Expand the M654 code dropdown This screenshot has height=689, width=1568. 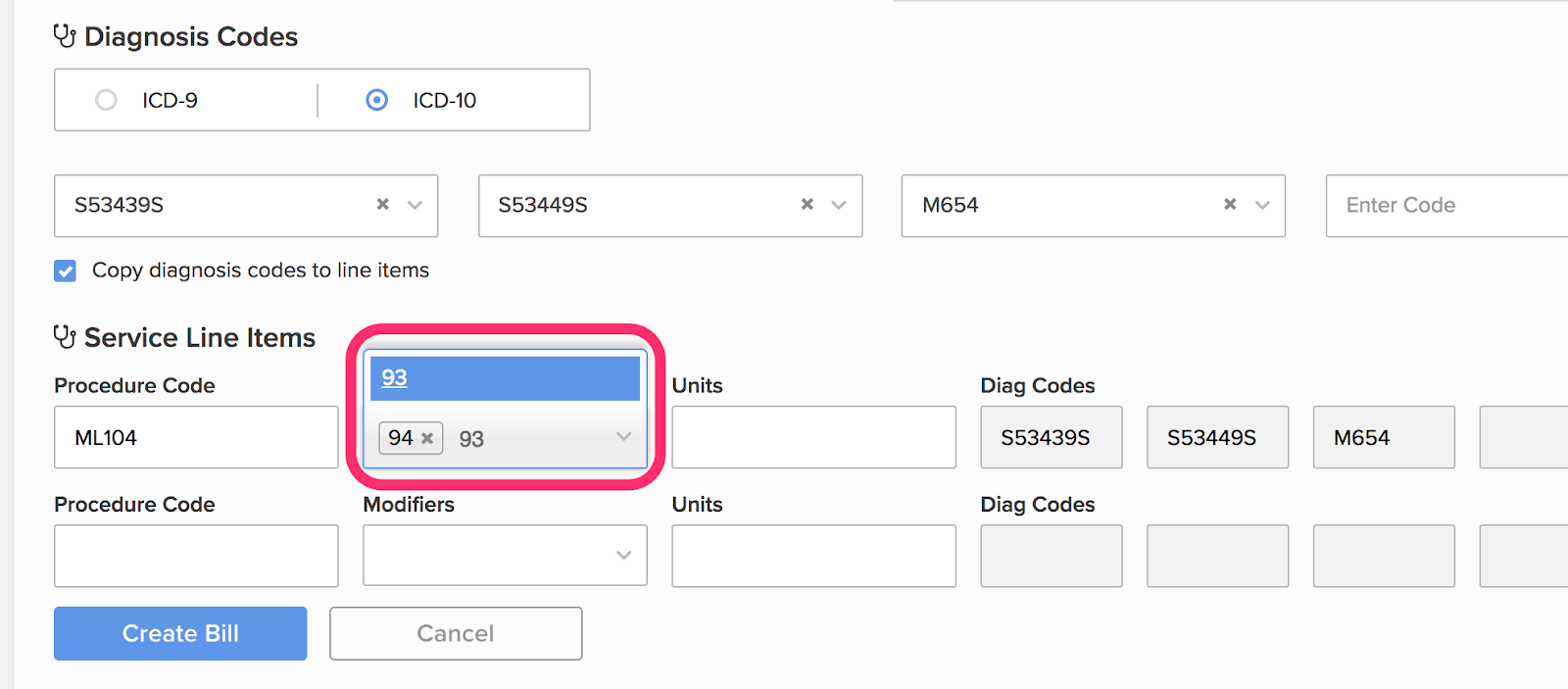[1262, 205]
